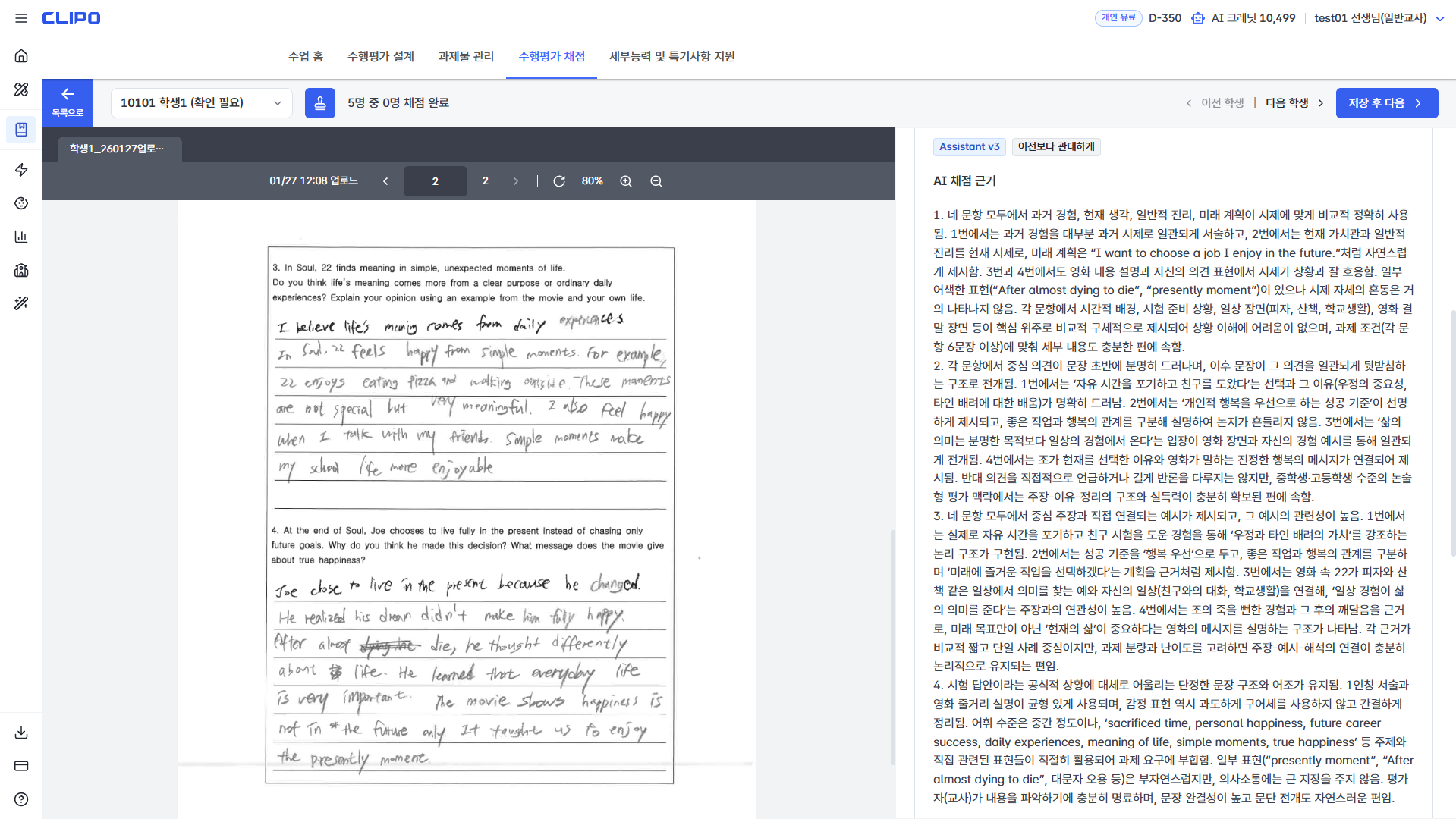
Task: Click AI 크레딧 10,499 text
Action: click(1253, 18)
